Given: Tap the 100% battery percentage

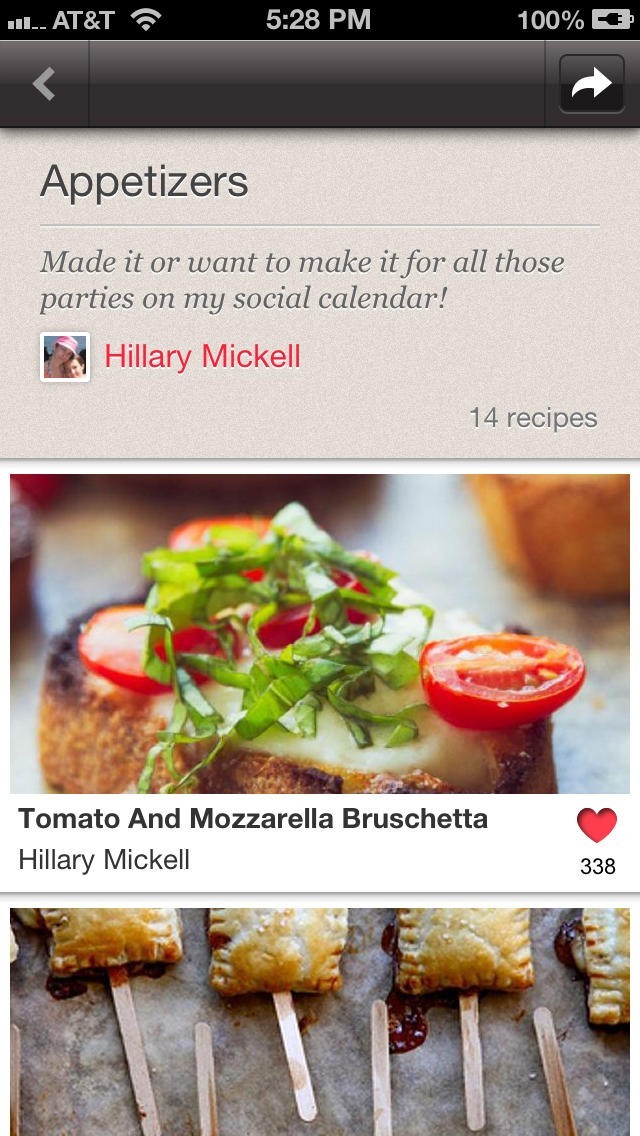Looking at the screenshot, I should [x=550, y=19].
